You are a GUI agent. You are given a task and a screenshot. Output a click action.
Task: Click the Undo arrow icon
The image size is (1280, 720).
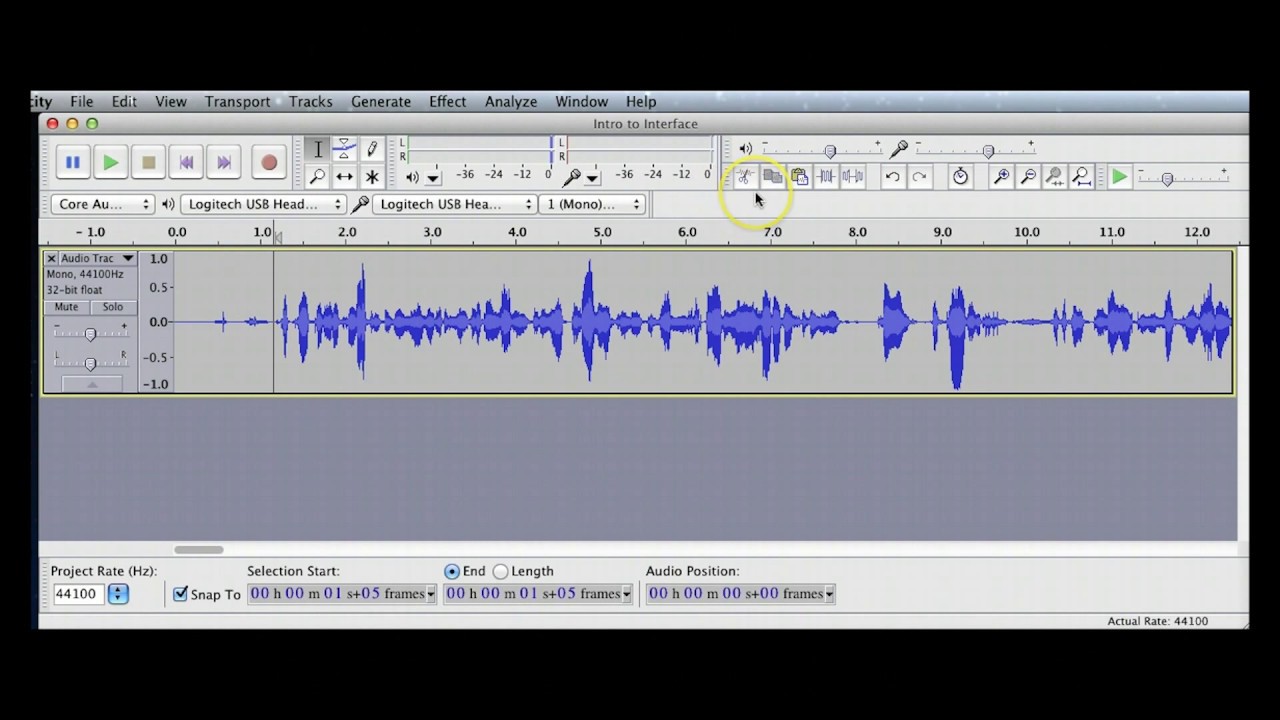[892, 177]
